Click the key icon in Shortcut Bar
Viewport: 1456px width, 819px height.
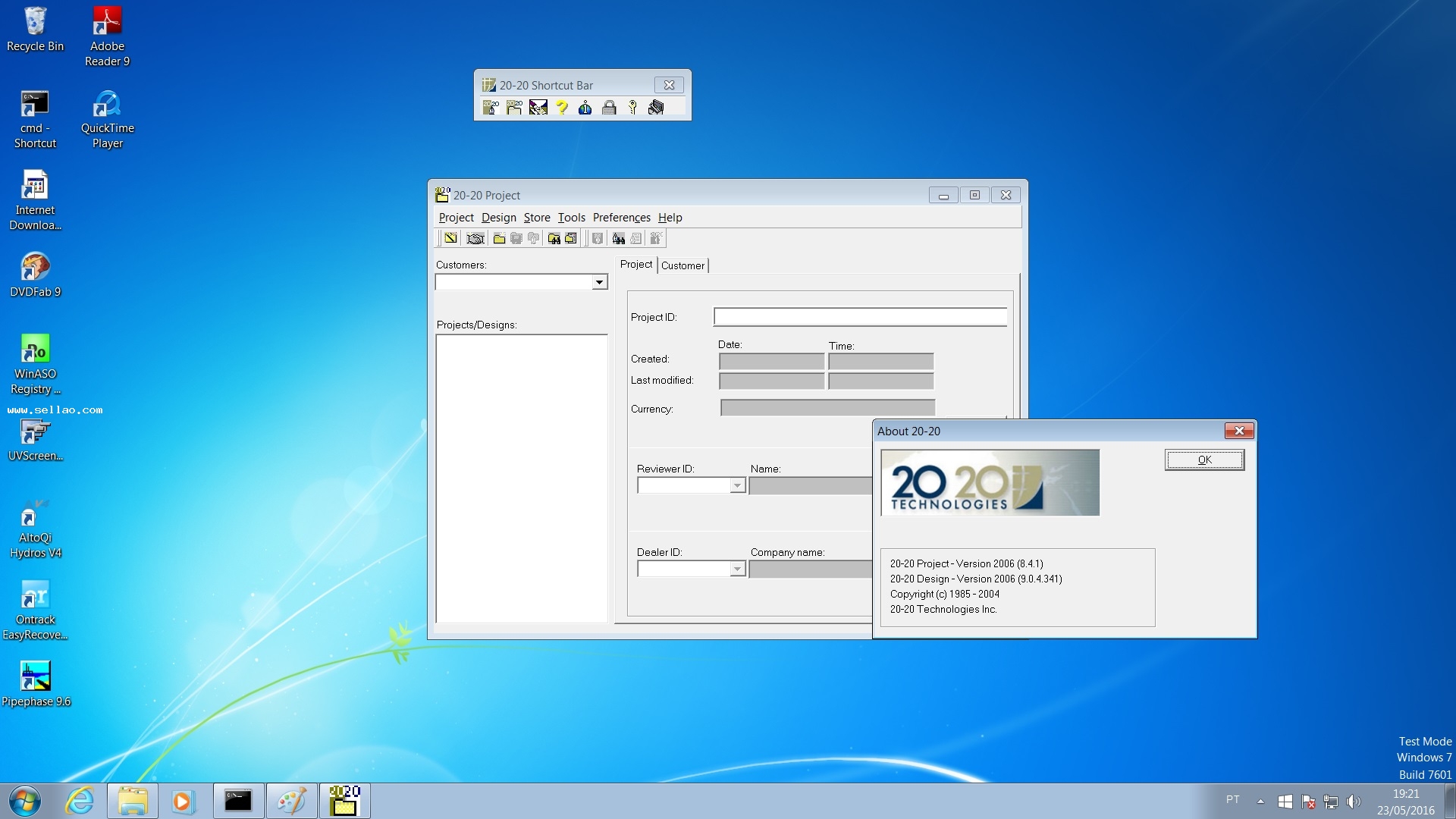pyautogui.click(x=632, y=108)
